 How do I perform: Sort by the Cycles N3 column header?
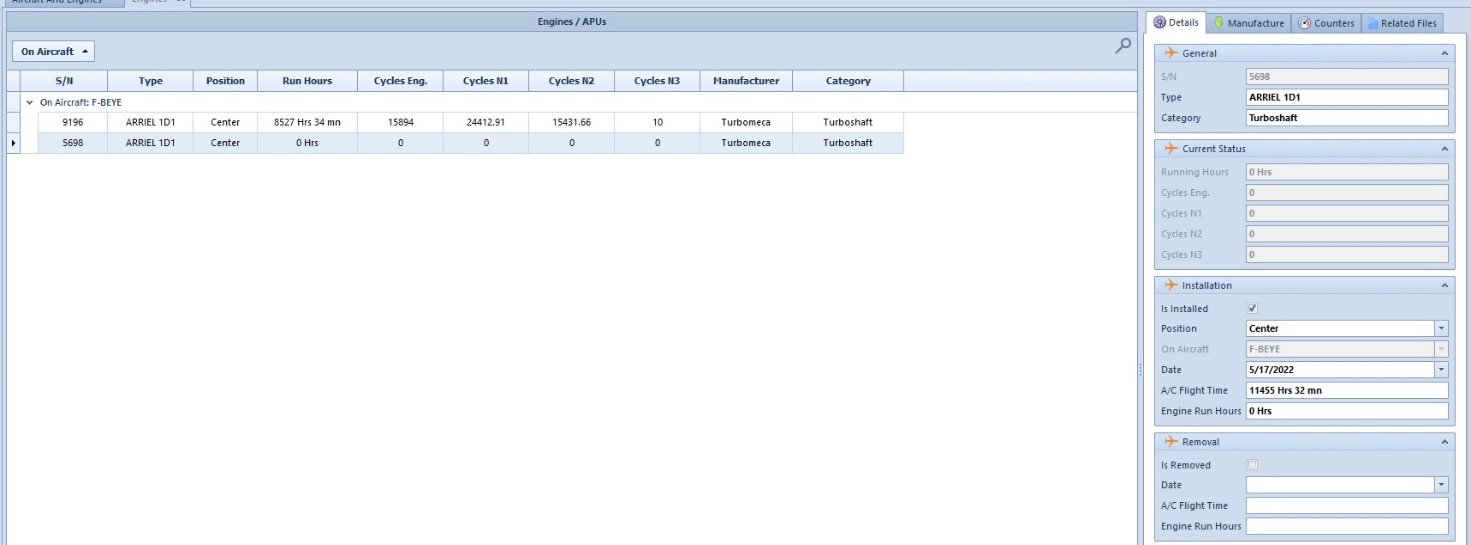(657, 81)
